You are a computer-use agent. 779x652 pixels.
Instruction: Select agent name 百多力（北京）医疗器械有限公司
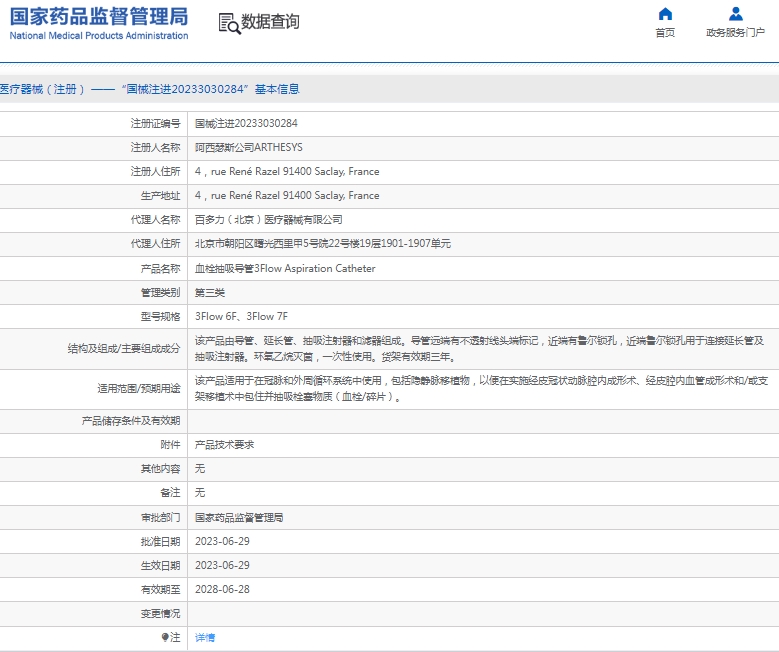coord(268,220)
